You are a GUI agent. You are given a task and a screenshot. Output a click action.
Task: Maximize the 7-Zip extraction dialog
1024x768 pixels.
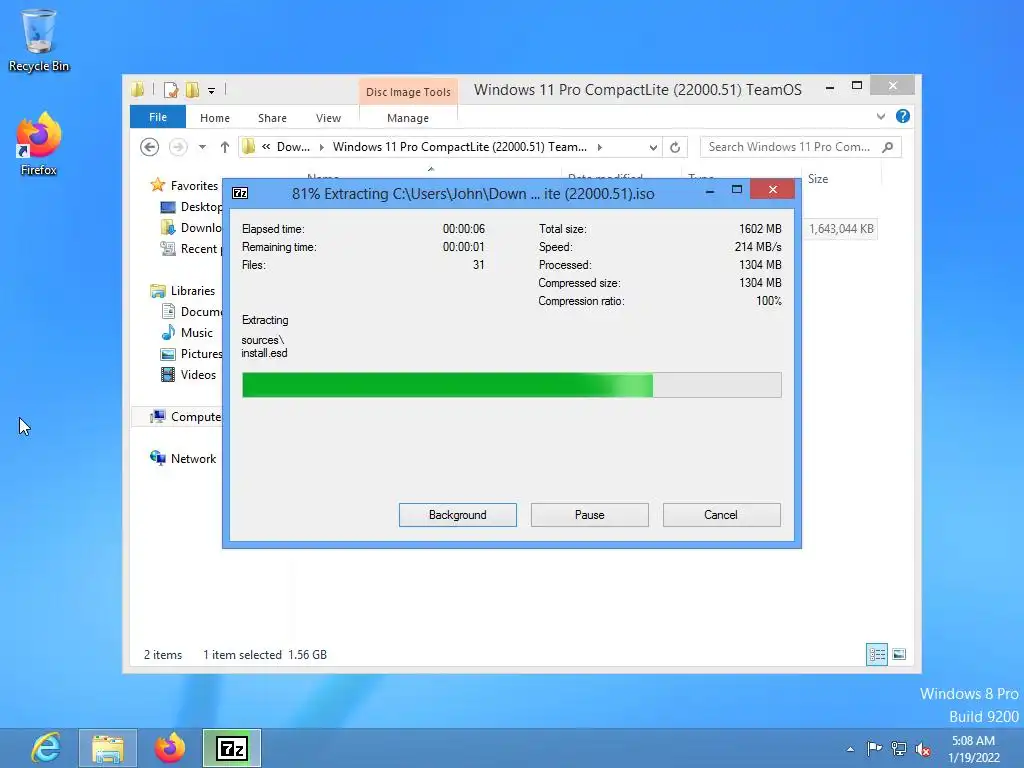coord(737,190)
